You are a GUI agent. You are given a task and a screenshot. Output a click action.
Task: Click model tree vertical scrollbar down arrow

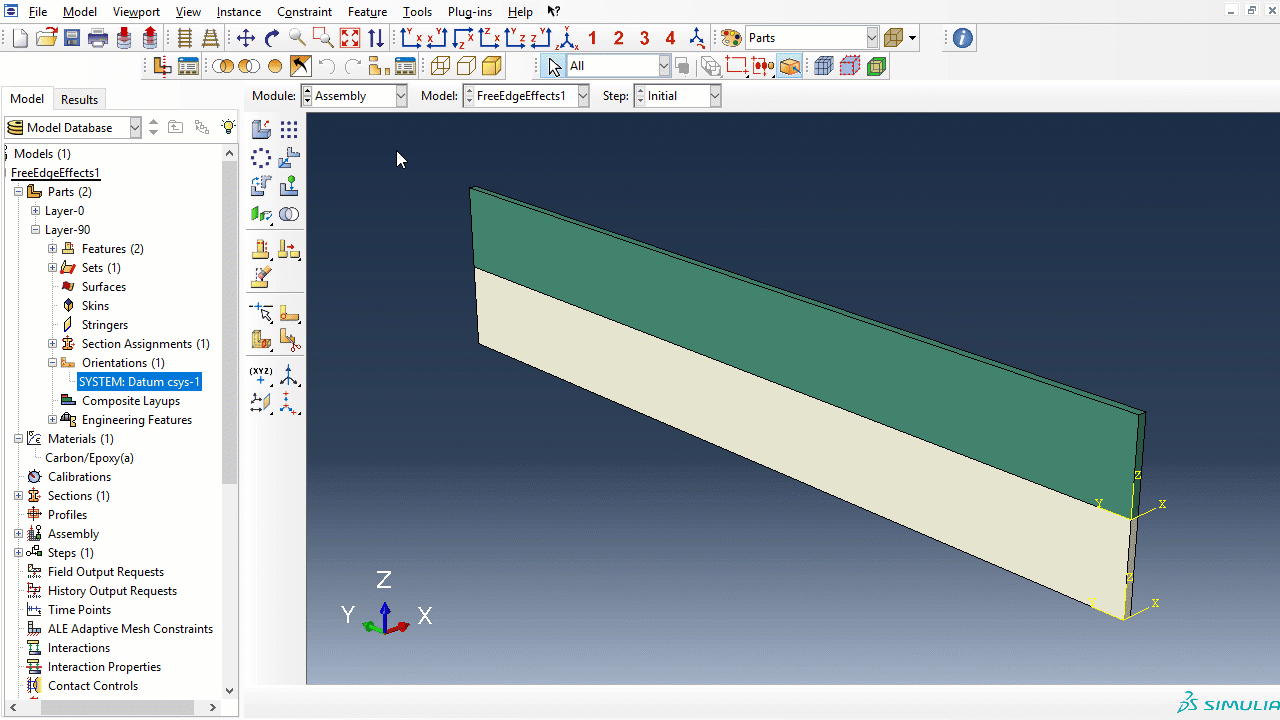pyautogui.click(x=229, y=690)
